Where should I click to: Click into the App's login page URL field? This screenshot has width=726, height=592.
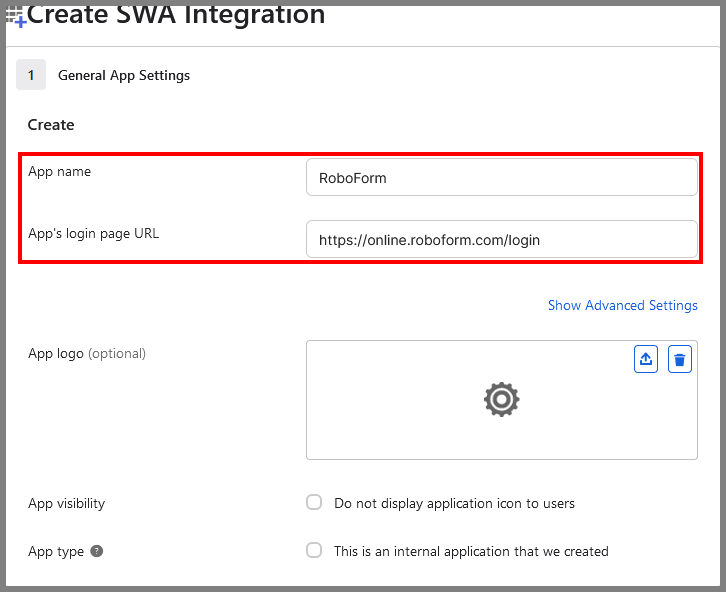501,240
